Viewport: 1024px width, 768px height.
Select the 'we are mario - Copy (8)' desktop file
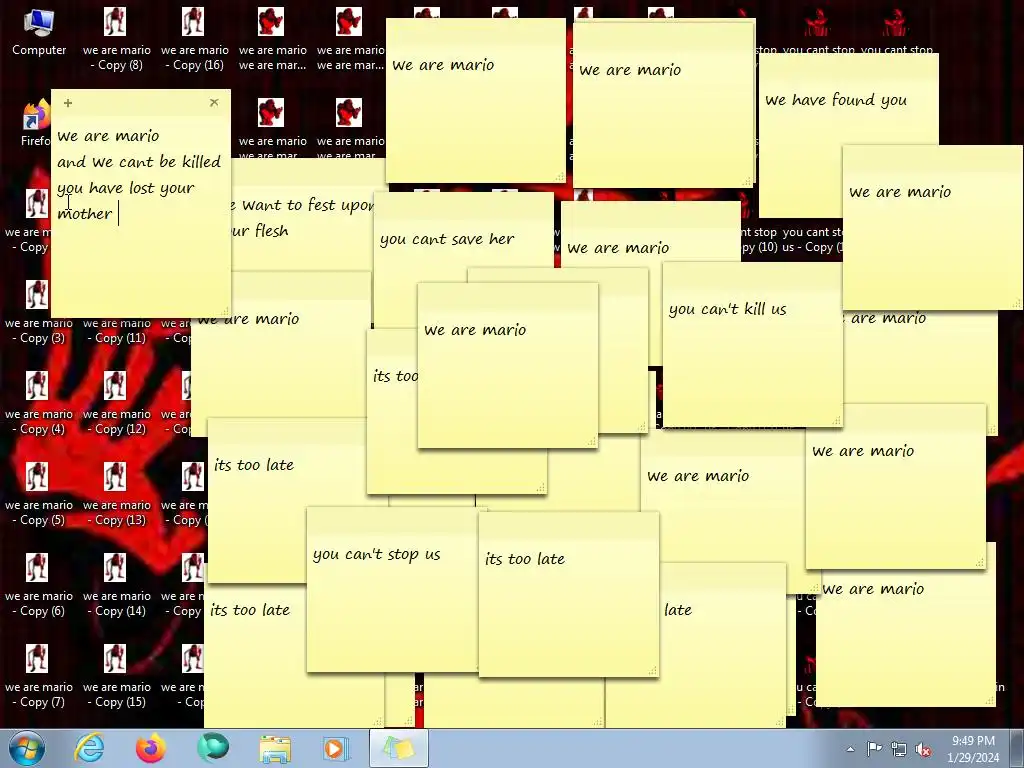point(116,39)
